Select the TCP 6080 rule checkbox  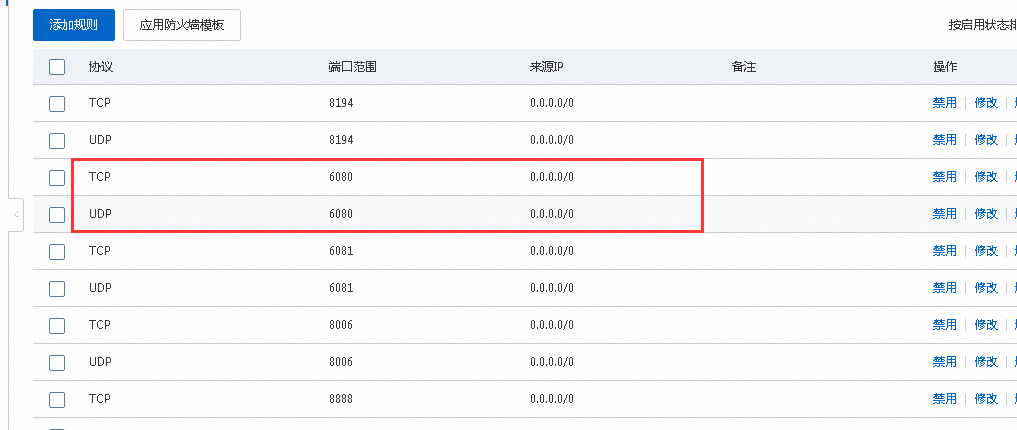point(57,178)
